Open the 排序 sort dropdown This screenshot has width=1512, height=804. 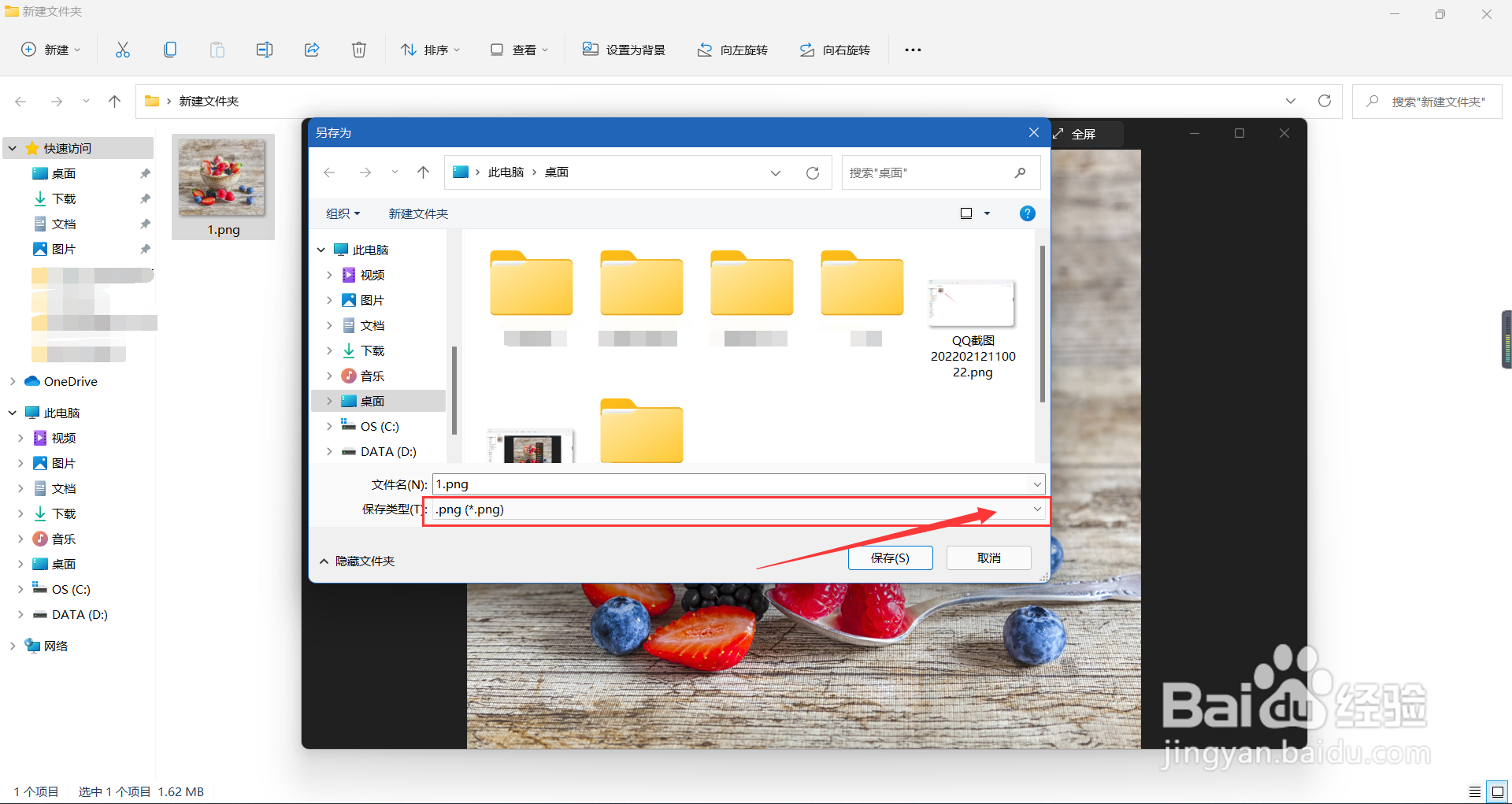point(431,50)
